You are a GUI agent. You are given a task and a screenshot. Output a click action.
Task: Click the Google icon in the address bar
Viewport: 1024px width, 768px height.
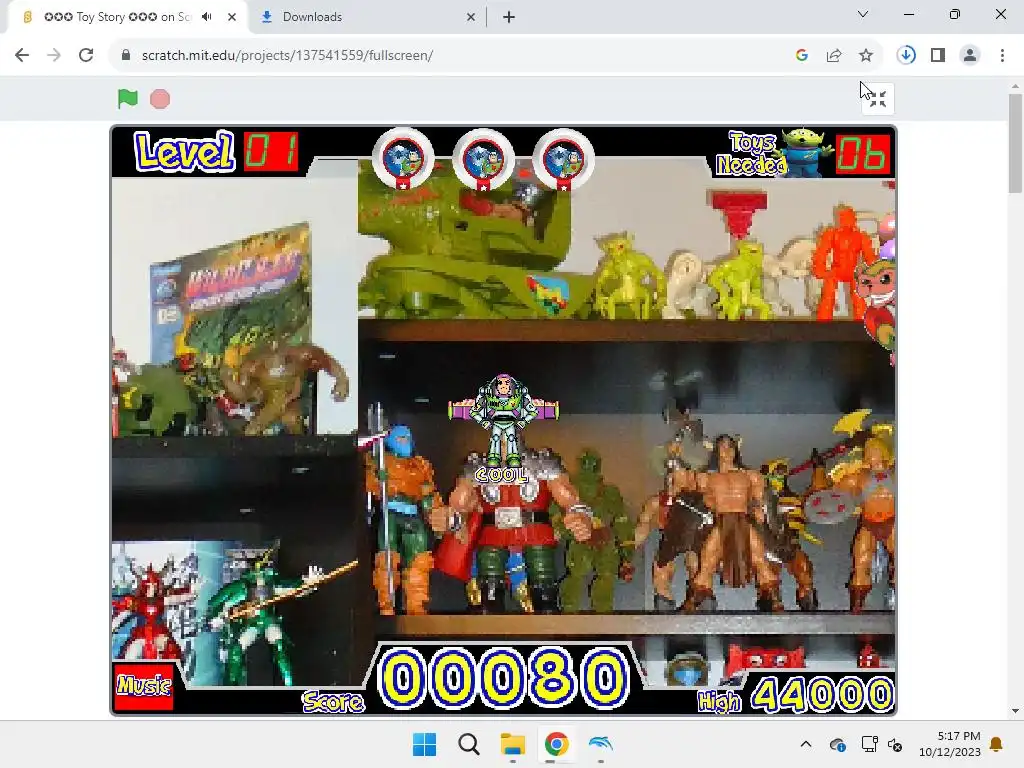click(802, 56)
